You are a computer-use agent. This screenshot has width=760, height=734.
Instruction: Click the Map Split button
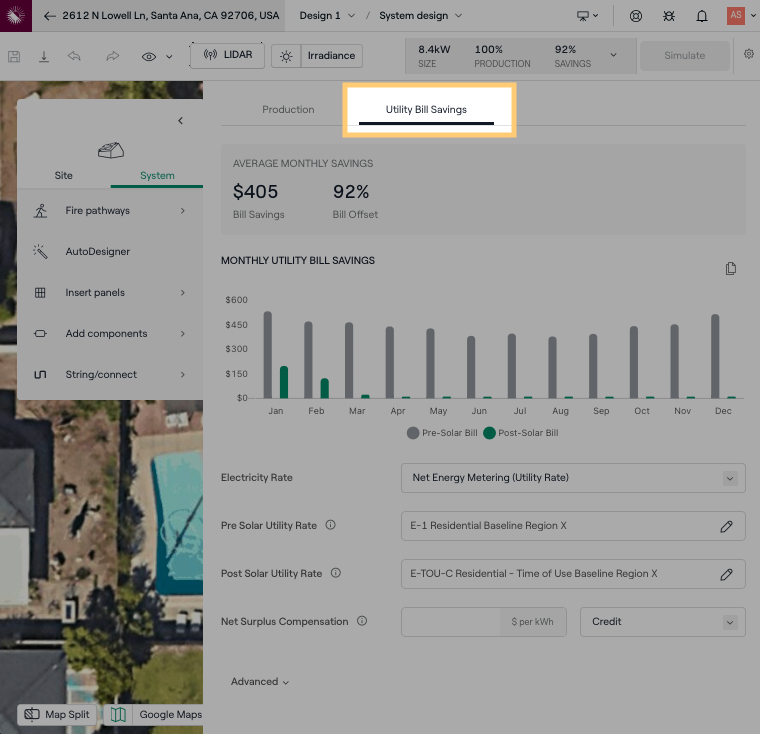58,715
